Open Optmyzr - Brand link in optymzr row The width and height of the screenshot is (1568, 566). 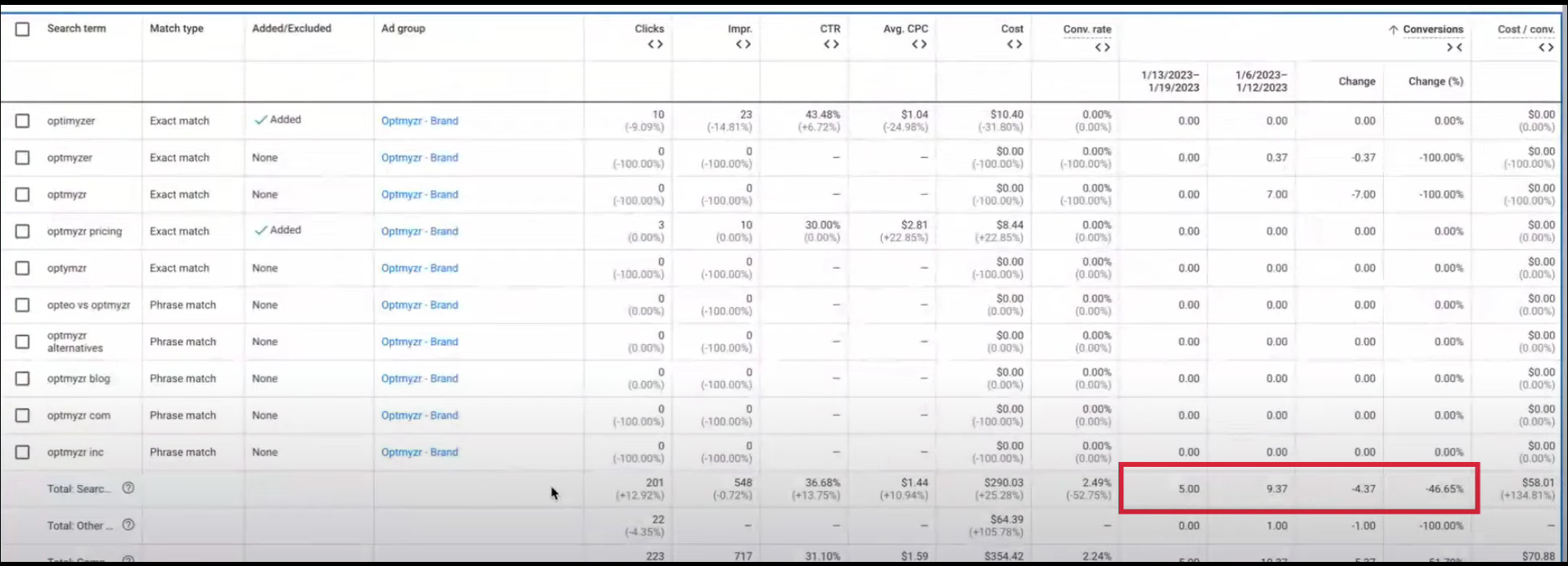pyautogui.click(x=419, y=268)
